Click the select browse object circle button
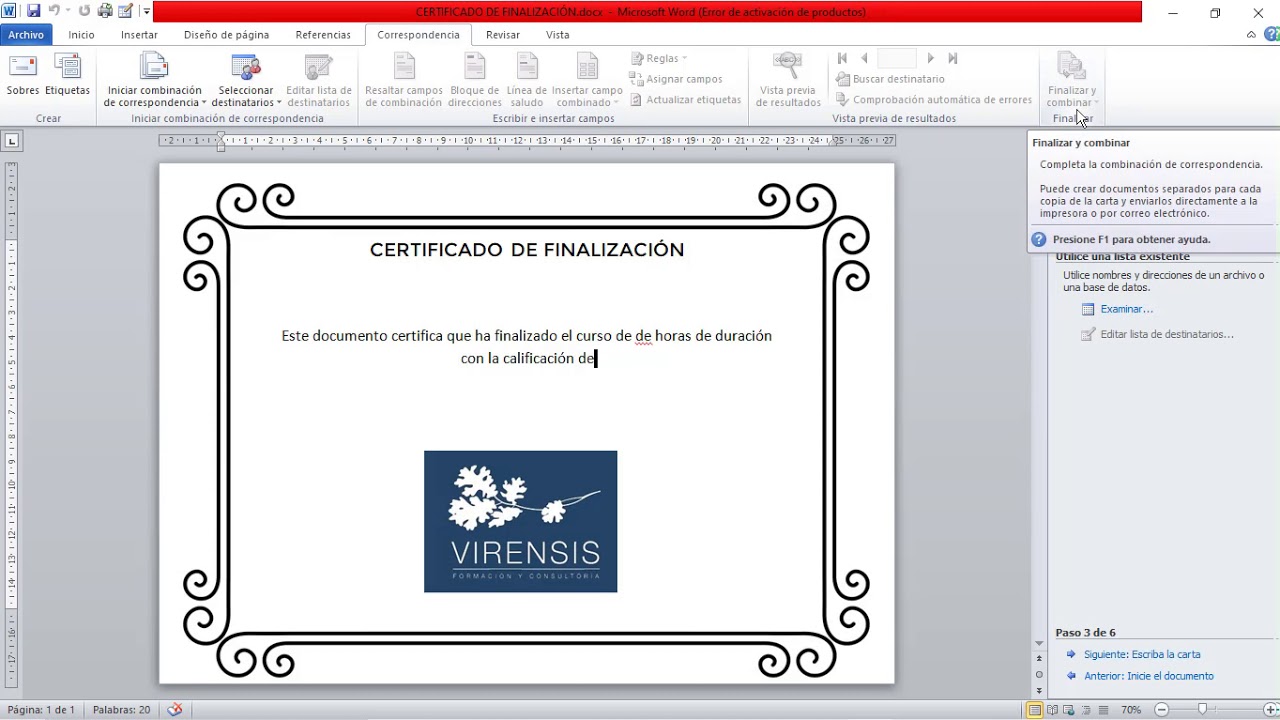 [1039, 675]
